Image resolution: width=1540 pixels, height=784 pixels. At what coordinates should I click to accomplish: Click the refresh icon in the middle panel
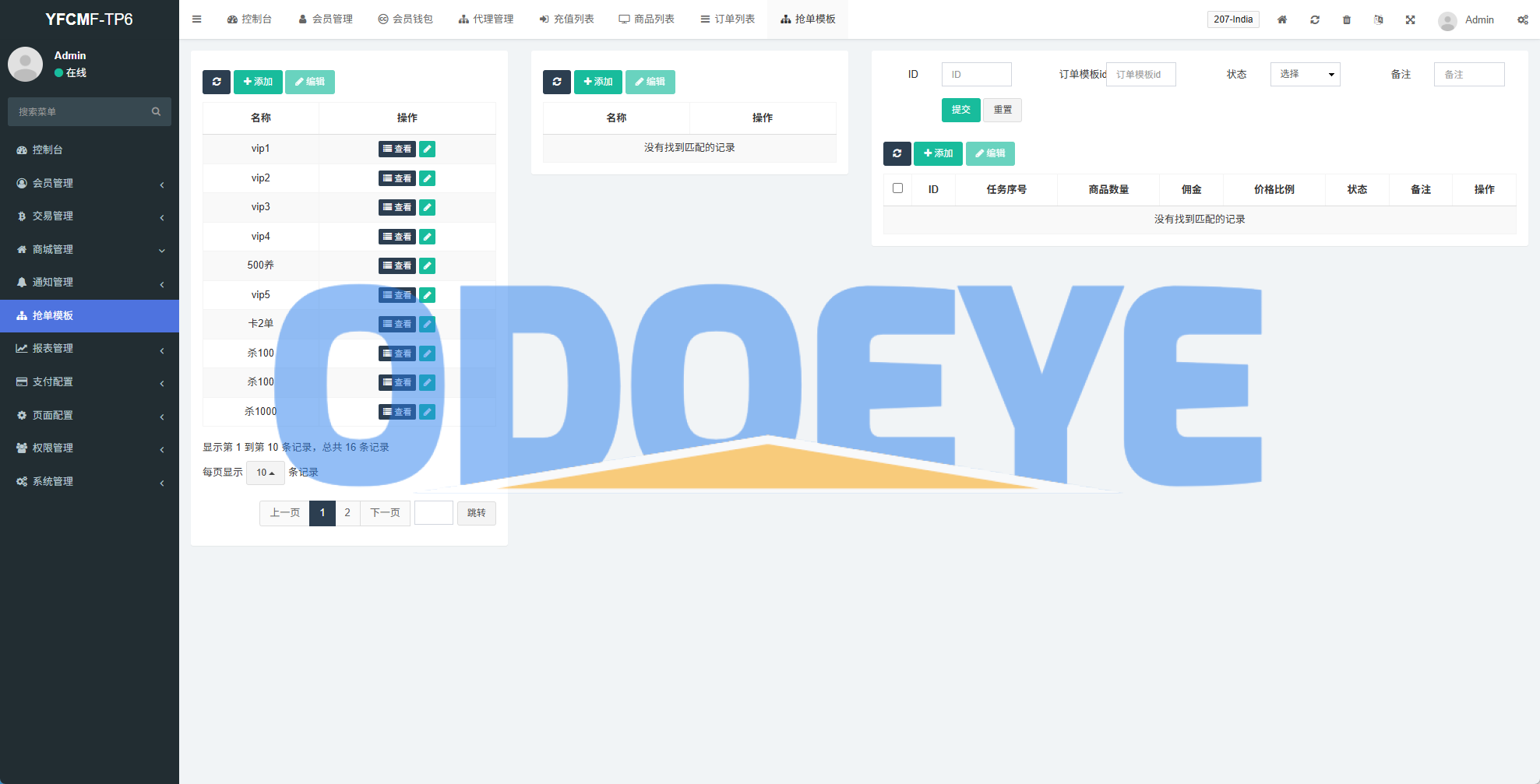(556, 82)
